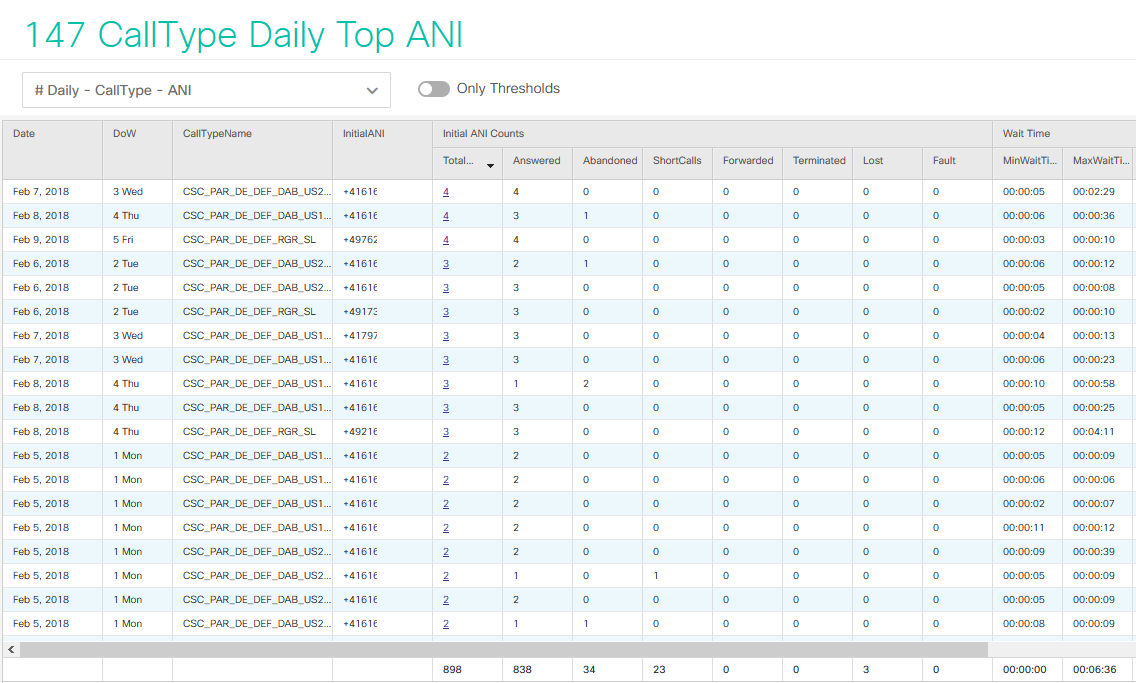Click the sort arrow on Total column
Screen dimensions: 1136x683
tap(490, 166)
